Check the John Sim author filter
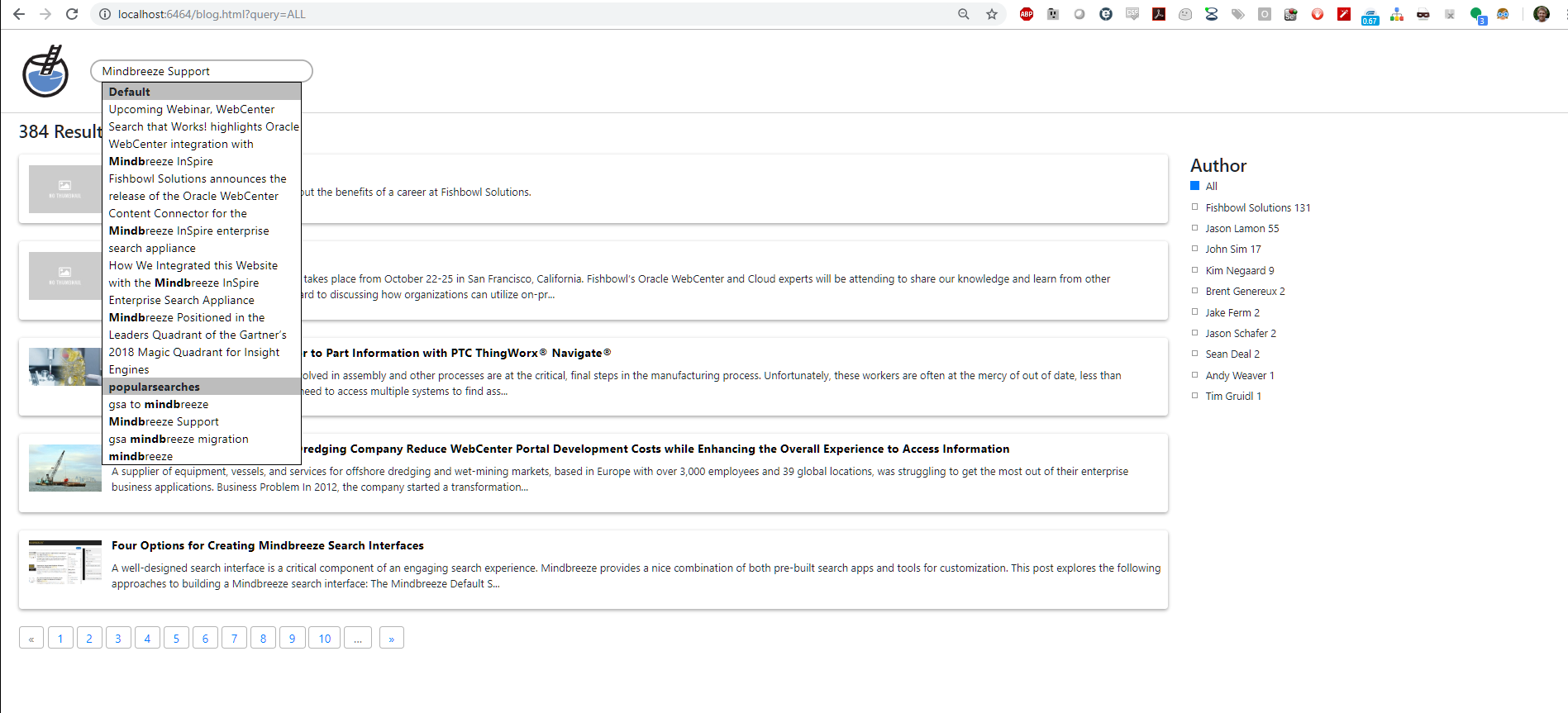Viewport: 1568px width, 713px height. (1194, 249)
